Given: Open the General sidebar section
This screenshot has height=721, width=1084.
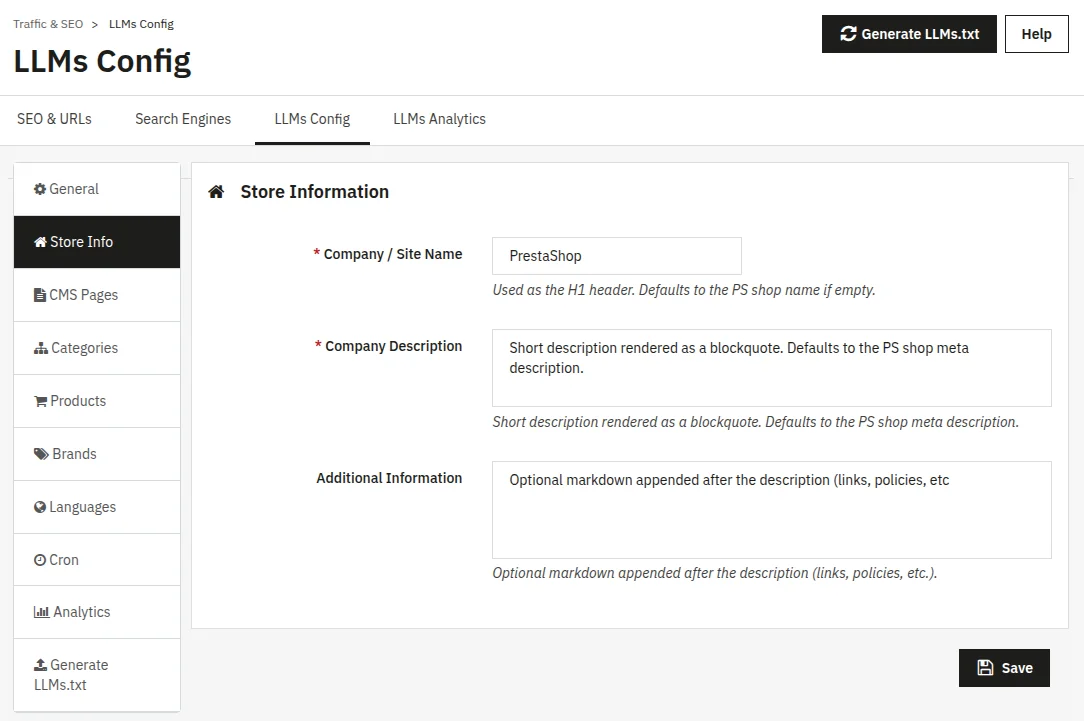Looking at the screenshot, I should pos(97,189).
